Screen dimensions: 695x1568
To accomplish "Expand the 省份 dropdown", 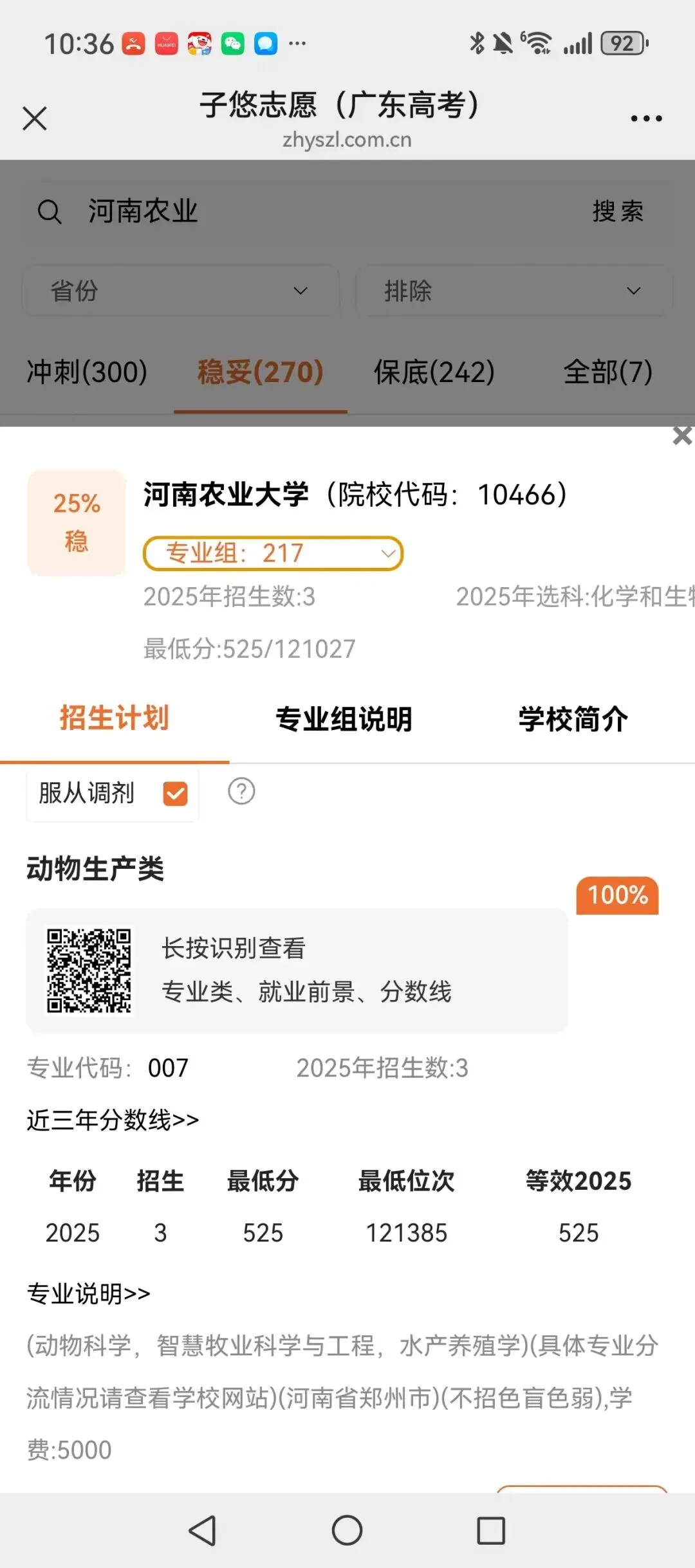I will point(181,291).
